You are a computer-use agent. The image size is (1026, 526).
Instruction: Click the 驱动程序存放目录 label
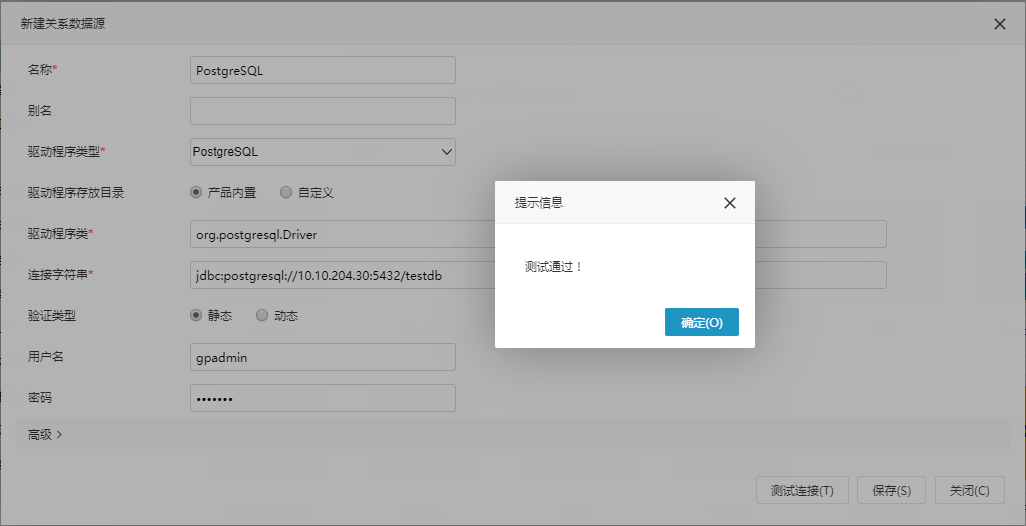(x=76, y=193)
